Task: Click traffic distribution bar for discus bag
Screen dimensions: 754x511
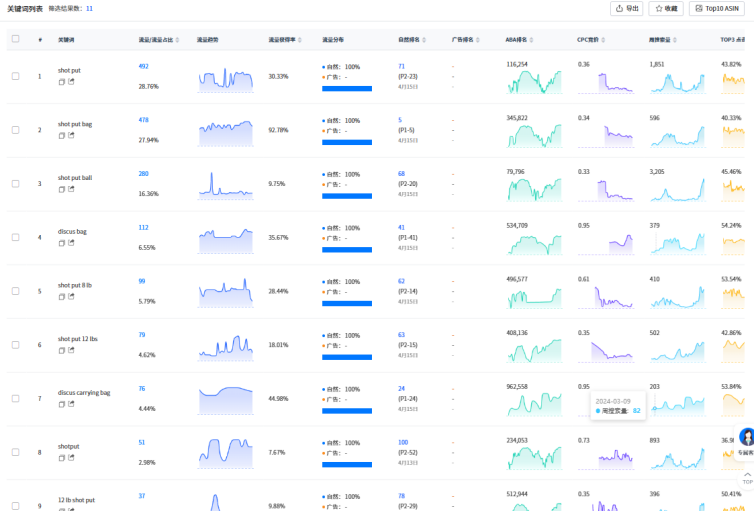Action: [x=347, y=249]
